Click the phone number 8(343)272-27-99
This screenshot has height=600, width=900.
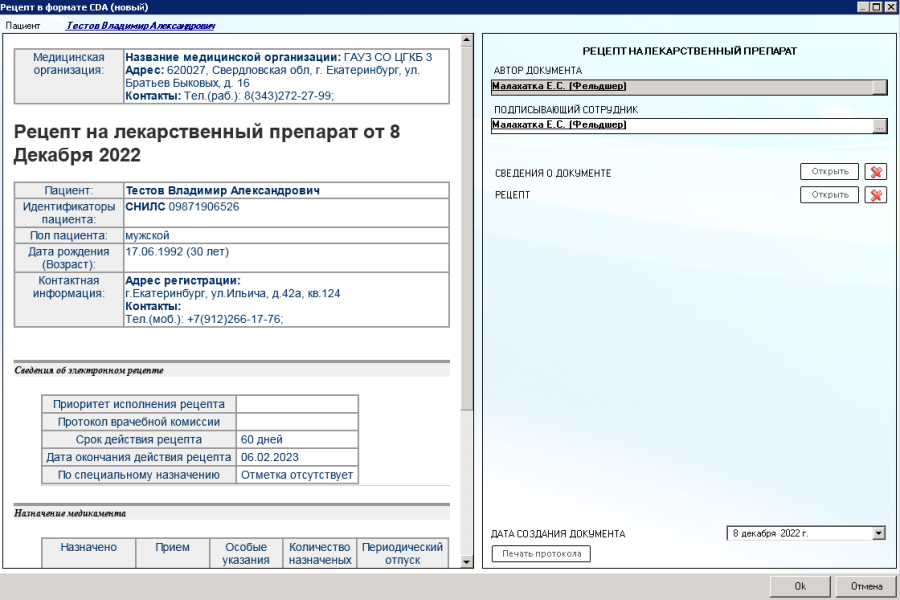[287, 96]
